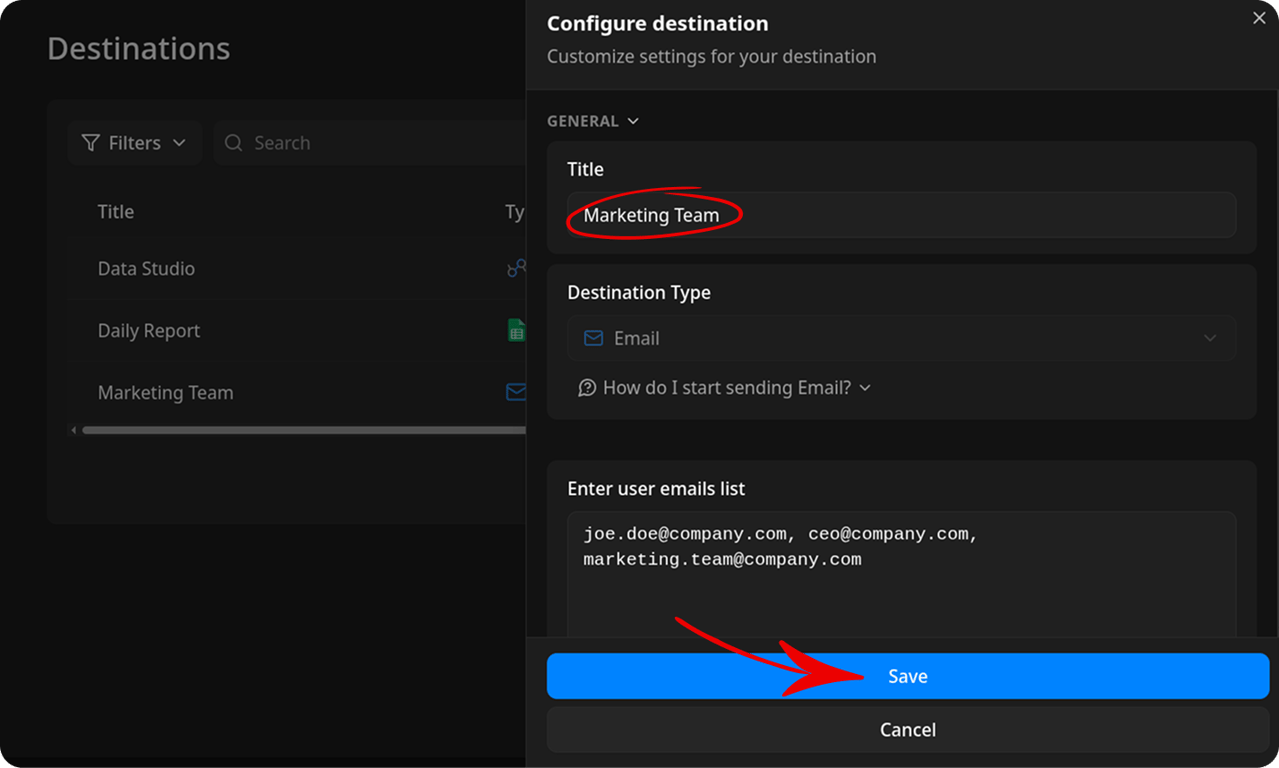Click the green sheets icon for Daily Report
Viewport: 1279px width, 768px height.
pos(516,330)
